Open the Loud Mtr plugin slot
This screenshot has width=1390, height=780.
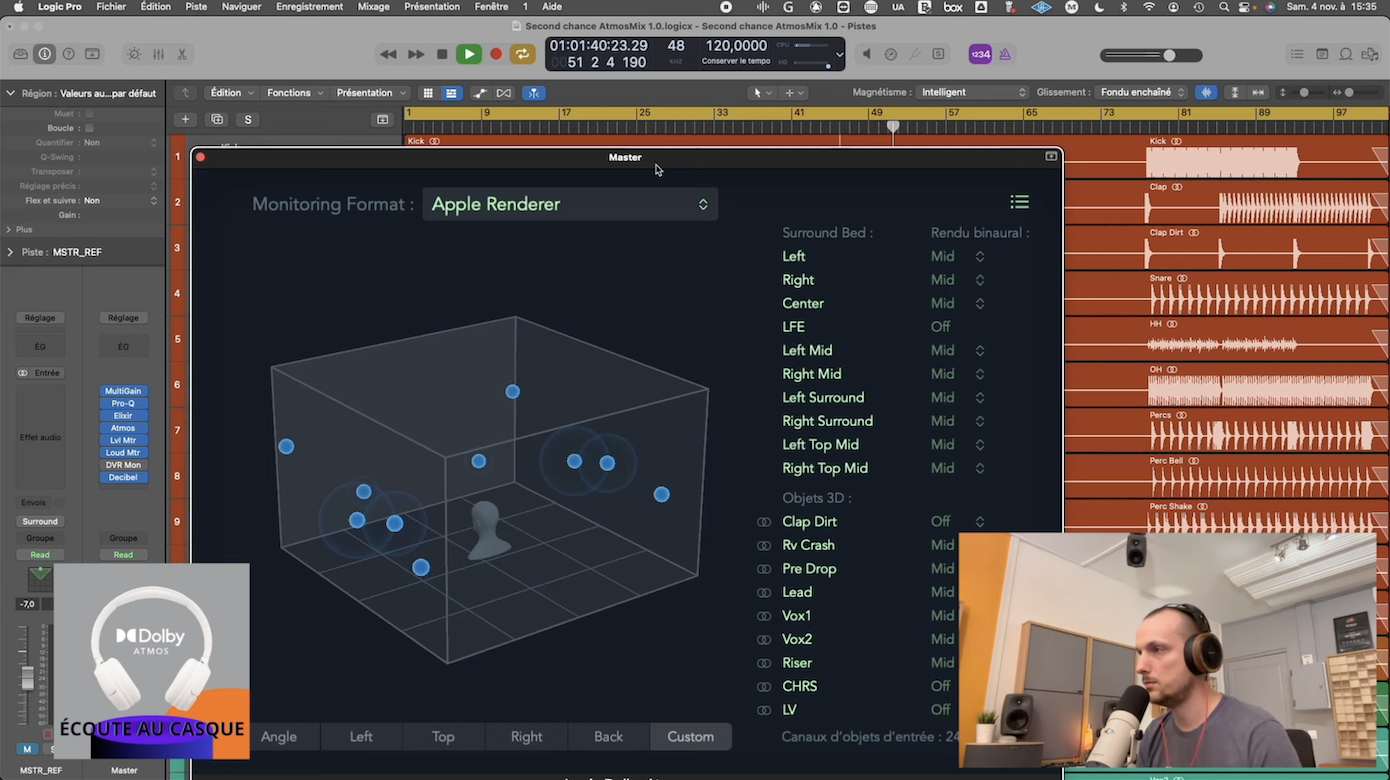tap(123, 453)
